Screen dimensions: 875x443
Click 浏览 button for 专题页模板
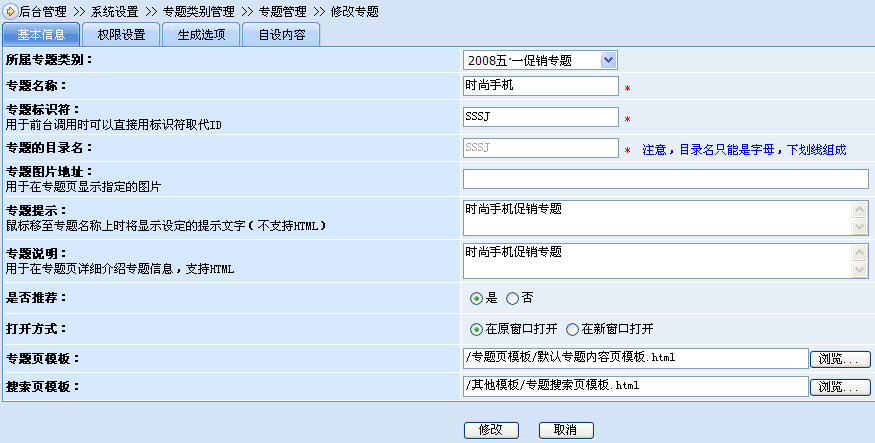tap(840, 358)
